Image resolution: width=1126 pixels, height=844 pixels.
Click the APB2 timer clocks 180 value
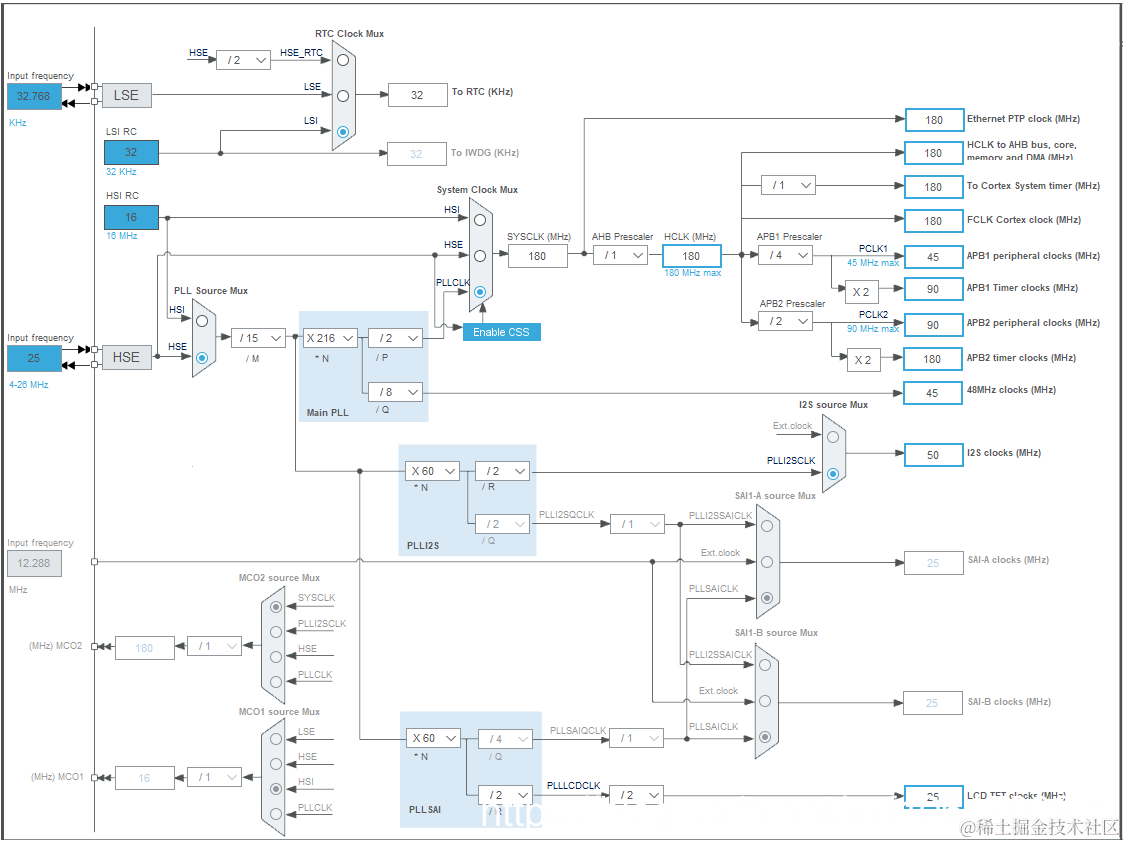coord(932,359)
